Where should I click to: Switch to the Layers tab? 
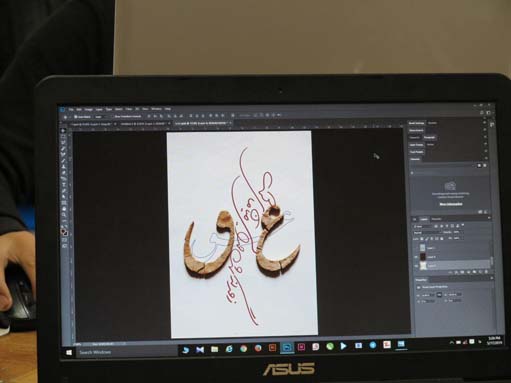coord(424,219)
